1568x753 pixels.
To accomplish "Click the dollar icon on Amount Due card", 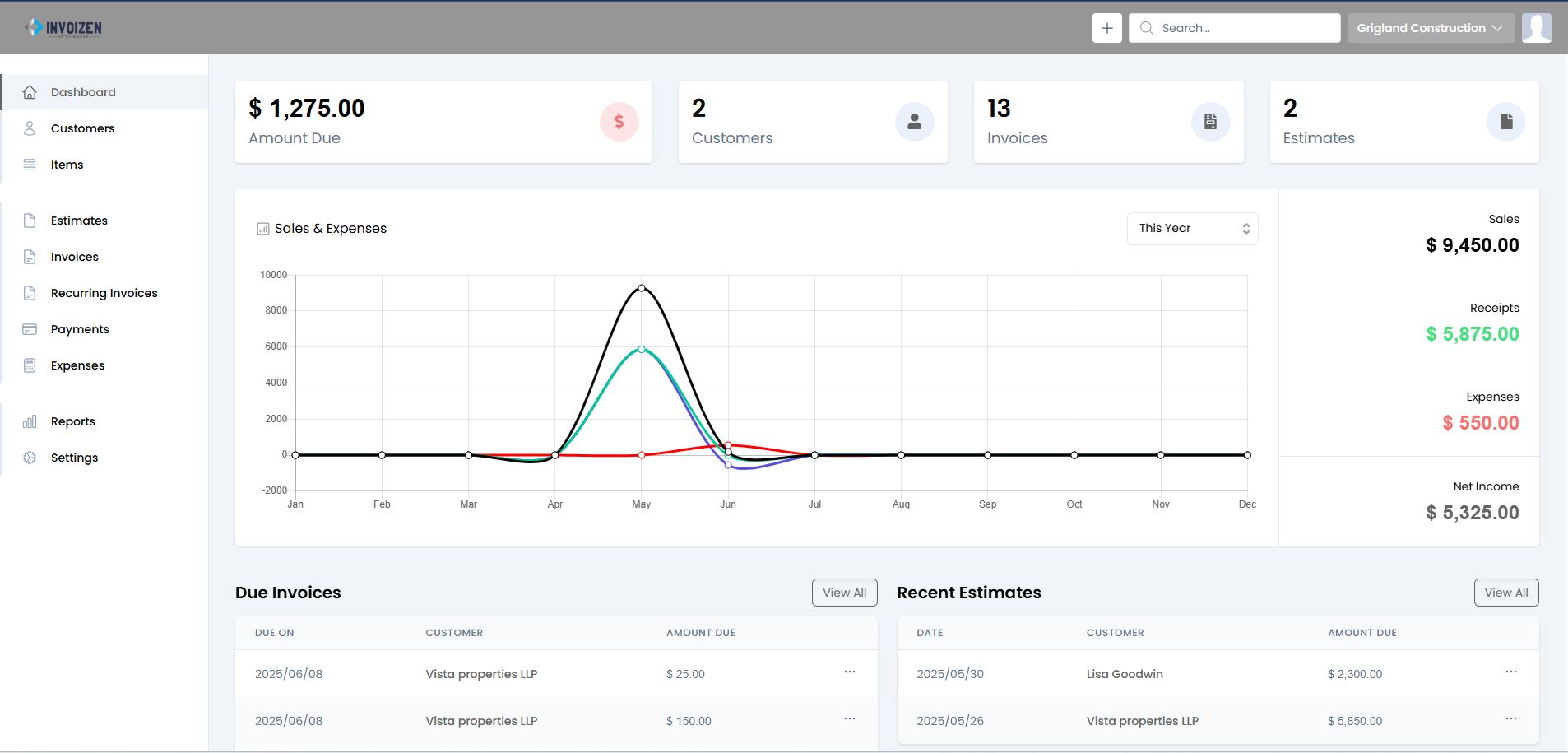I will (x=619, y=121).
